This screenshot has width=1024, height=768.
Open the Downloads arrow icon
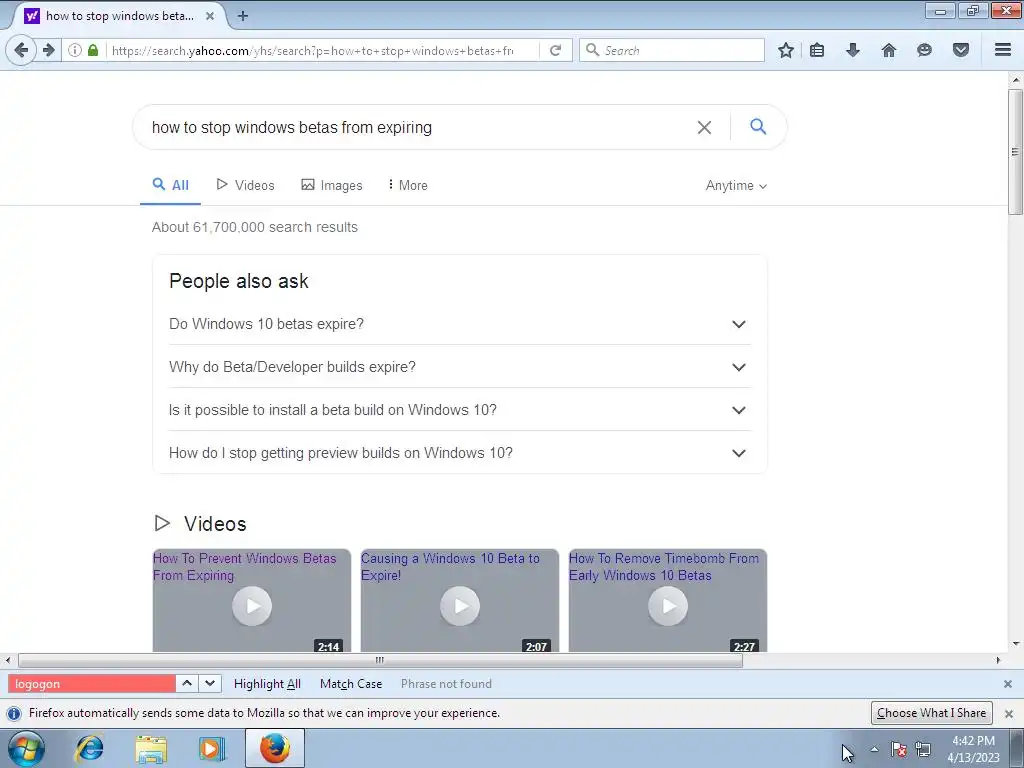coord(853,50)
